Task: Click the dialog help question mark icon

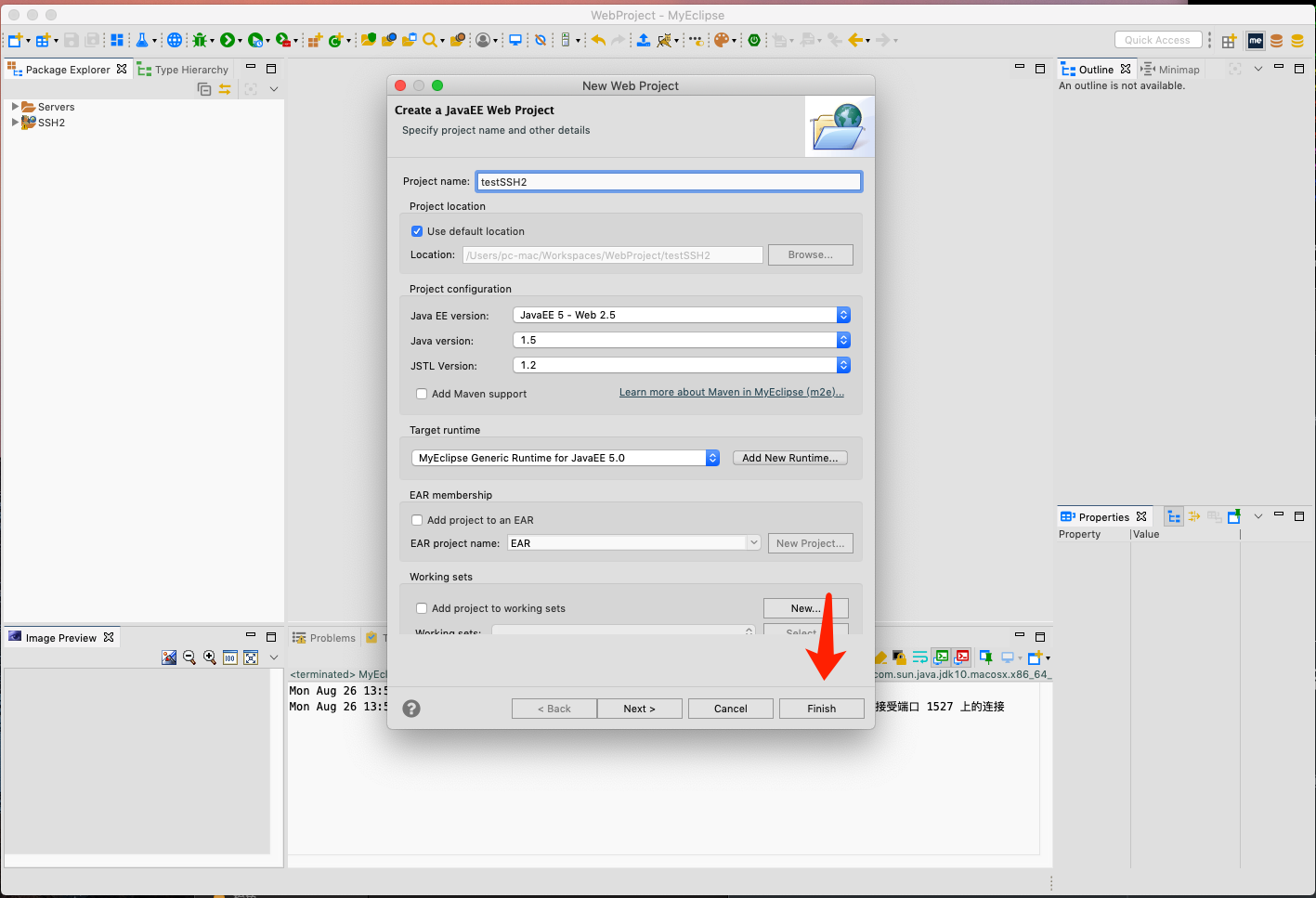Action: (411, 709)
